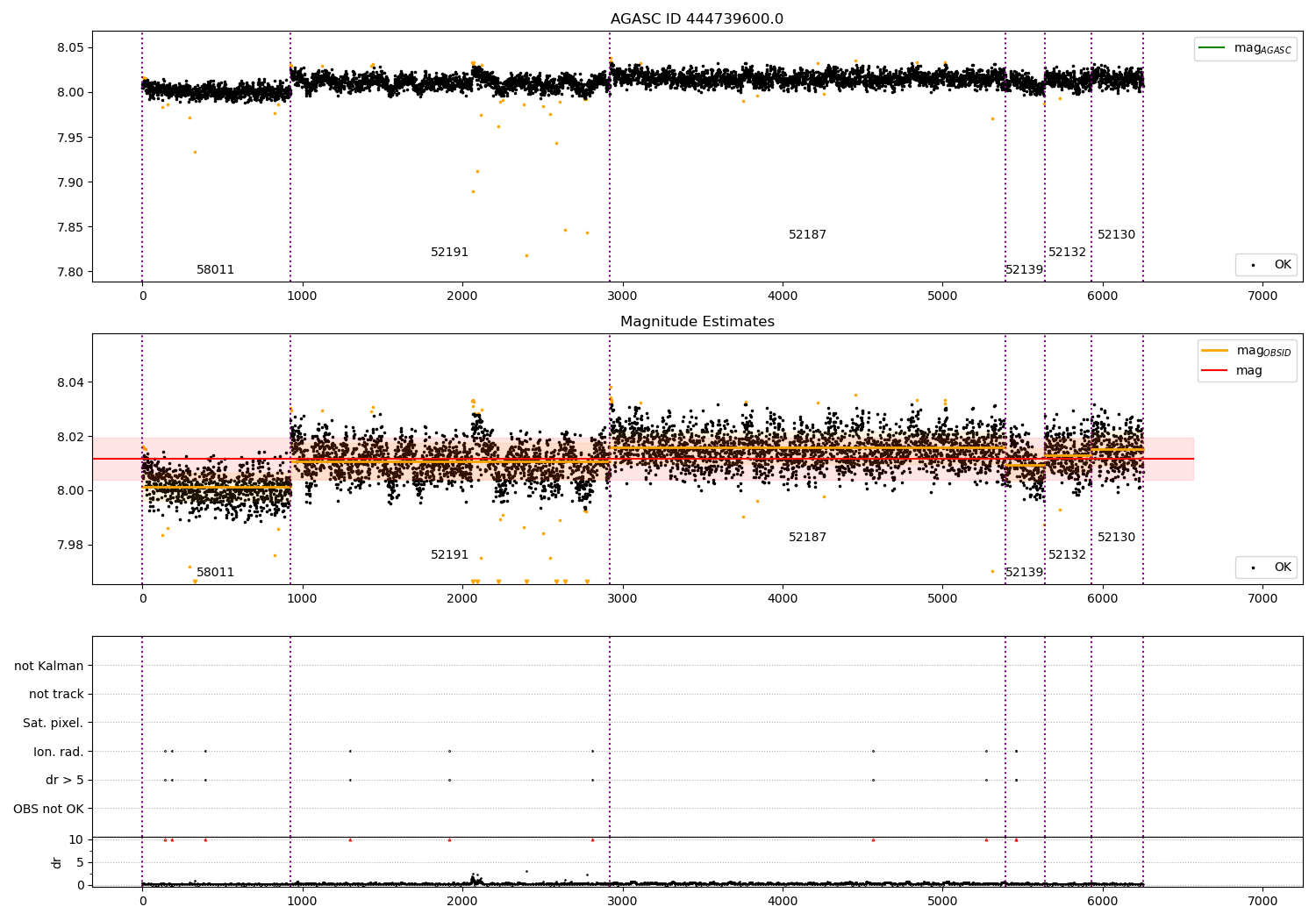Click the 'dr' y-axis label in bottom panel
1316x921 pixels.
(57, 862)
